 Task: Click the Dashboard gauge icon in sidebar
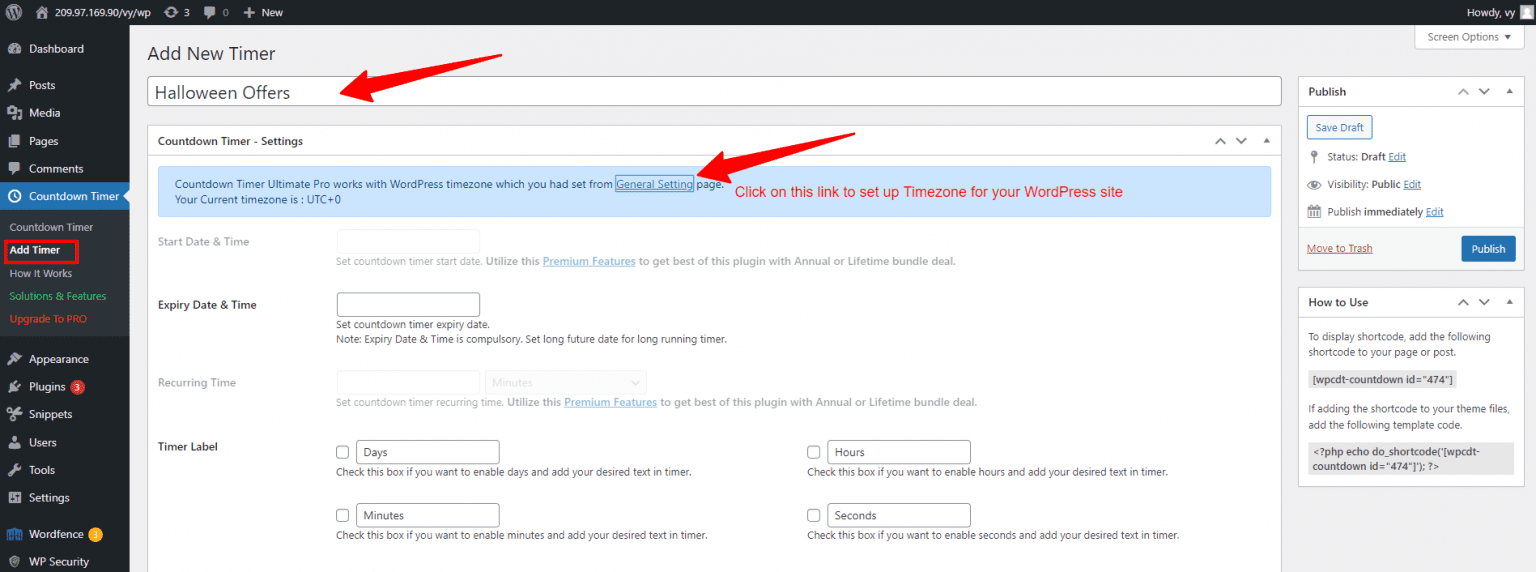[15, 49]
